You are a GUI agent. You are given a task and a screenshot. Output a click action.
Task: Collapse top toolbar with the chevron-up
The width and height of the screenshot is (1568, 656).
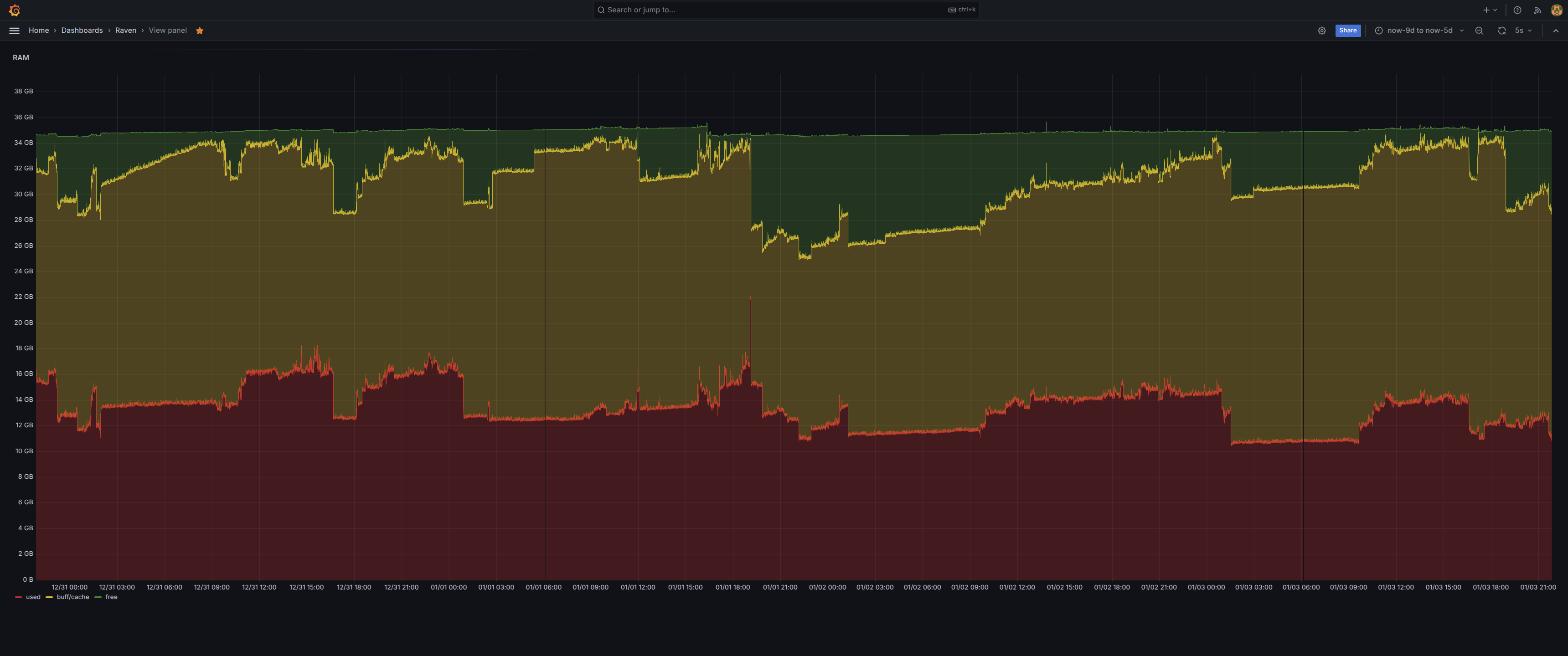coord(1556,31)
